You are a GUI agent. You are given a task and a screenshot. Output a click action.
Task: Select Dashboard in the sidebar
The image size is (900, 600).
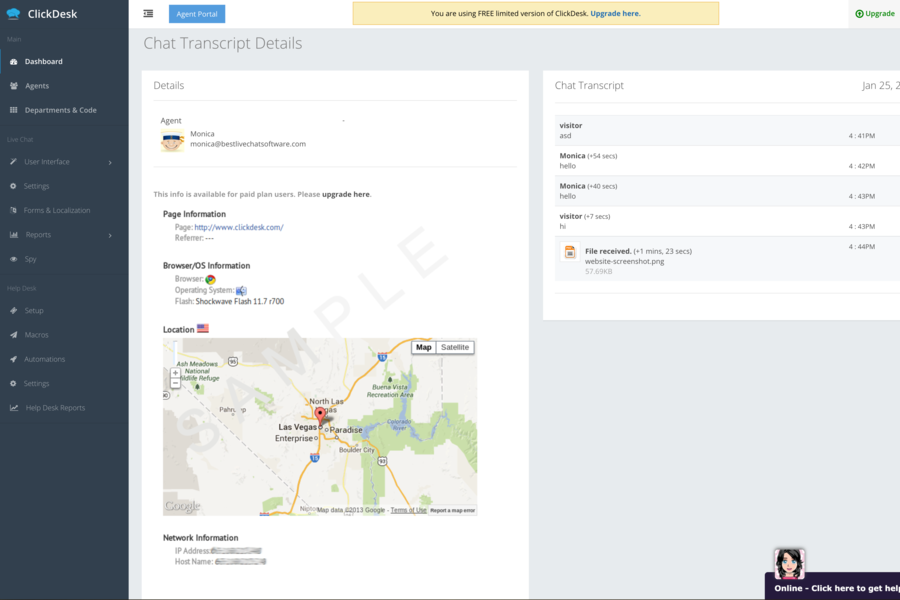pyautogui.click(x=45, y=61)
